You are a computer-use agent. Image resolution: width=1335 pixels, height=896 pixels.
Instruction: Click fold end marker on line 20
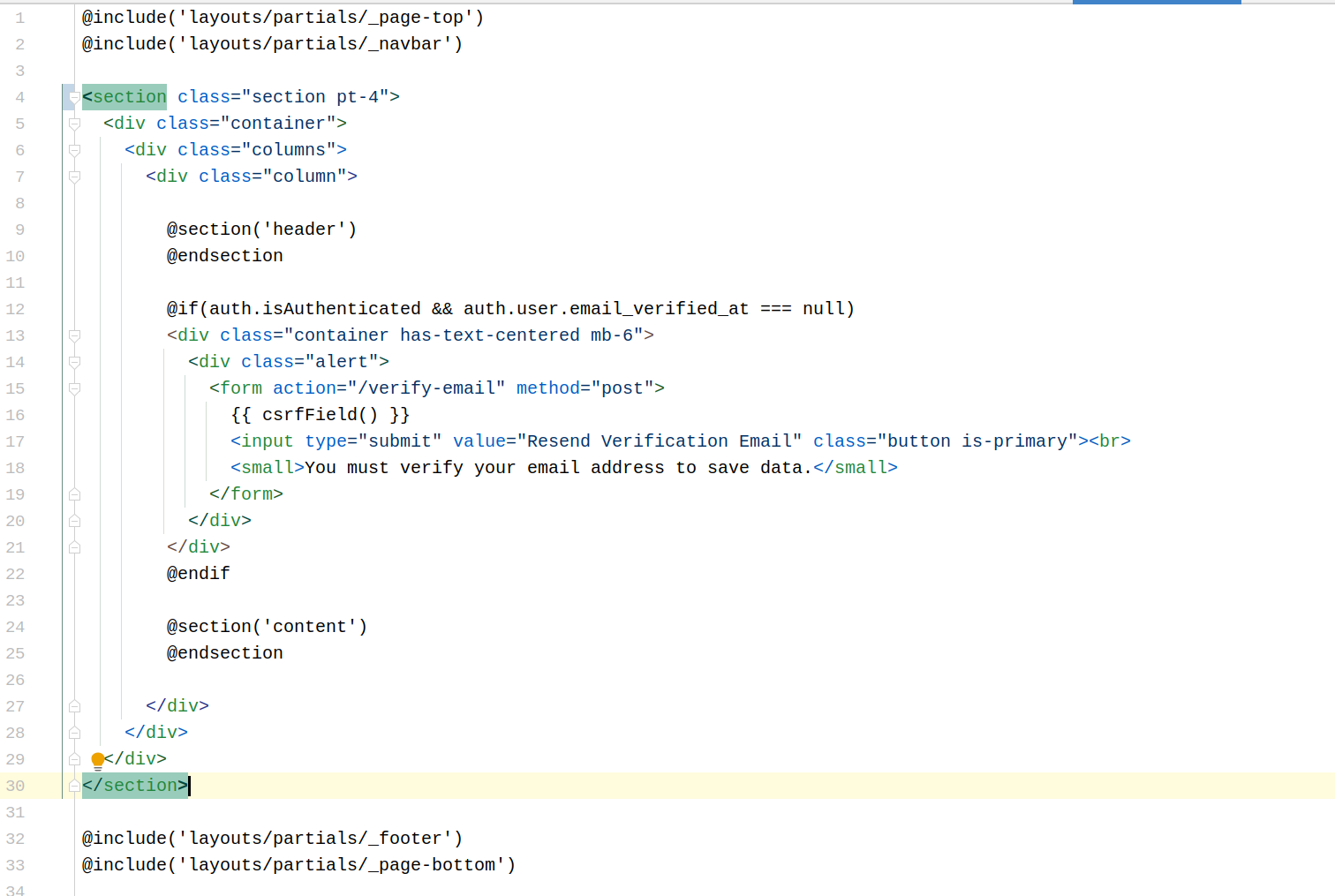pos(74,521)
